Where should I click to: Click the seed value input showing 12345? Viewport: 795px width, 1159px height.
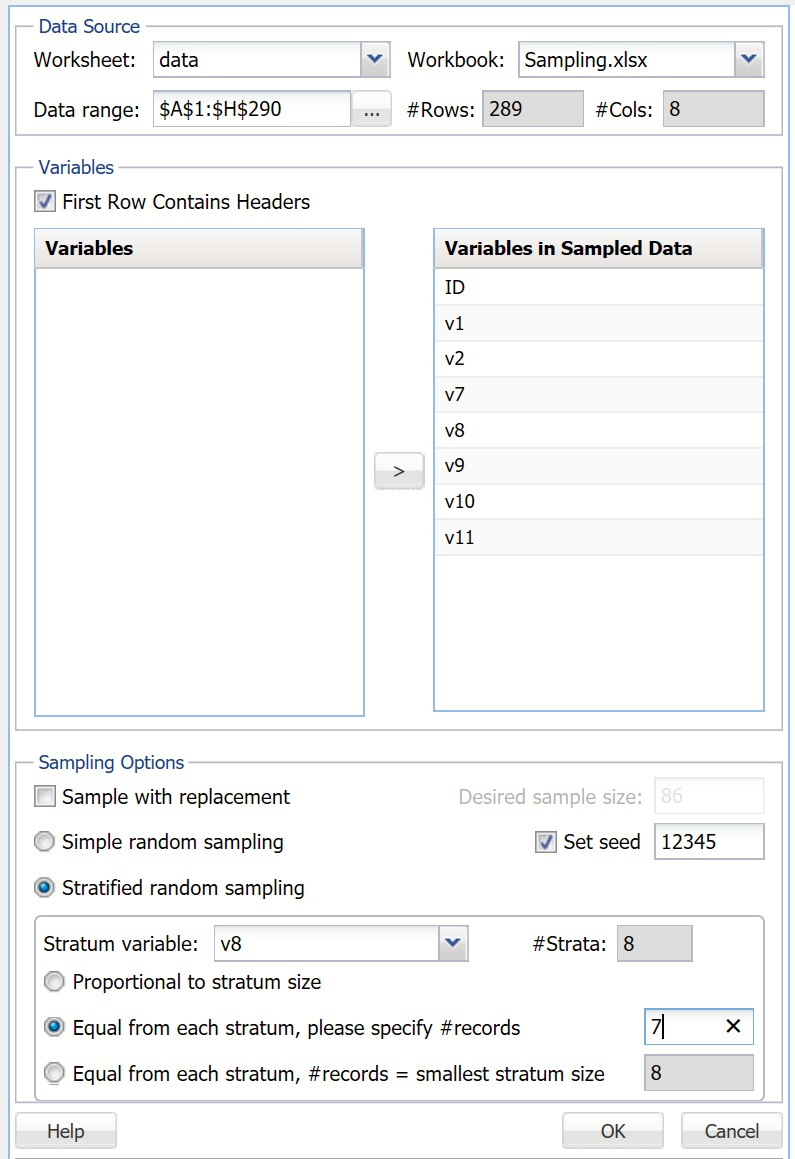[709, 841]
